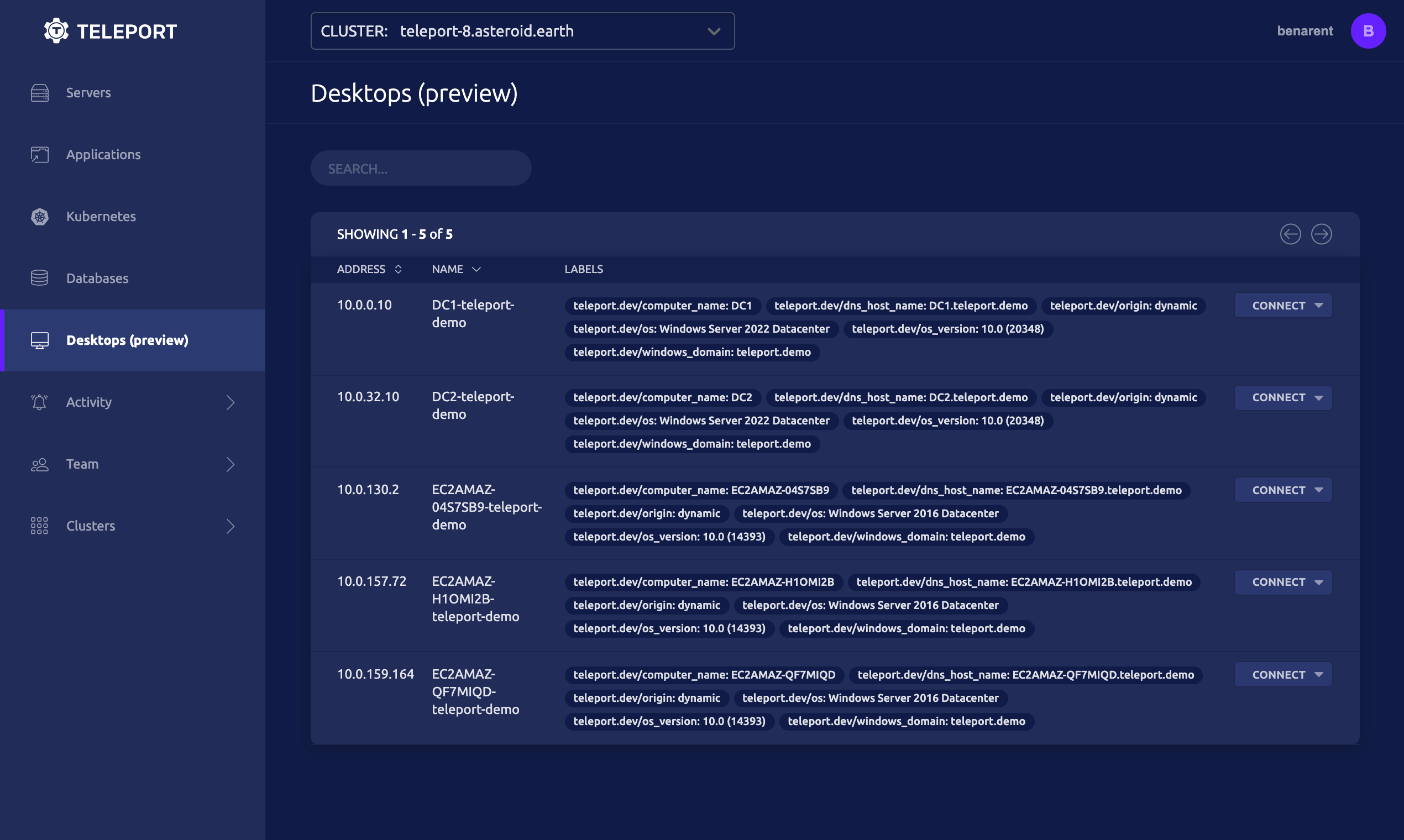This screenshot has height=840, width=1404.
Task: Open the cluster selector dropdown
Action: point(713,31)
